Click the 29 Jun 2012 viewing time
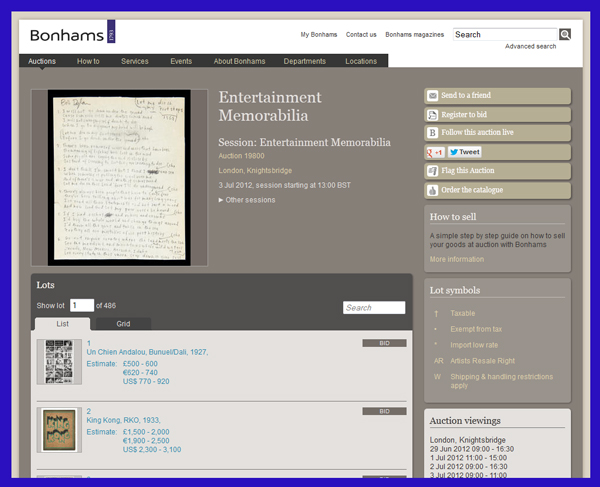Viewport: 600px width, 487px height. tap(471, 449)
